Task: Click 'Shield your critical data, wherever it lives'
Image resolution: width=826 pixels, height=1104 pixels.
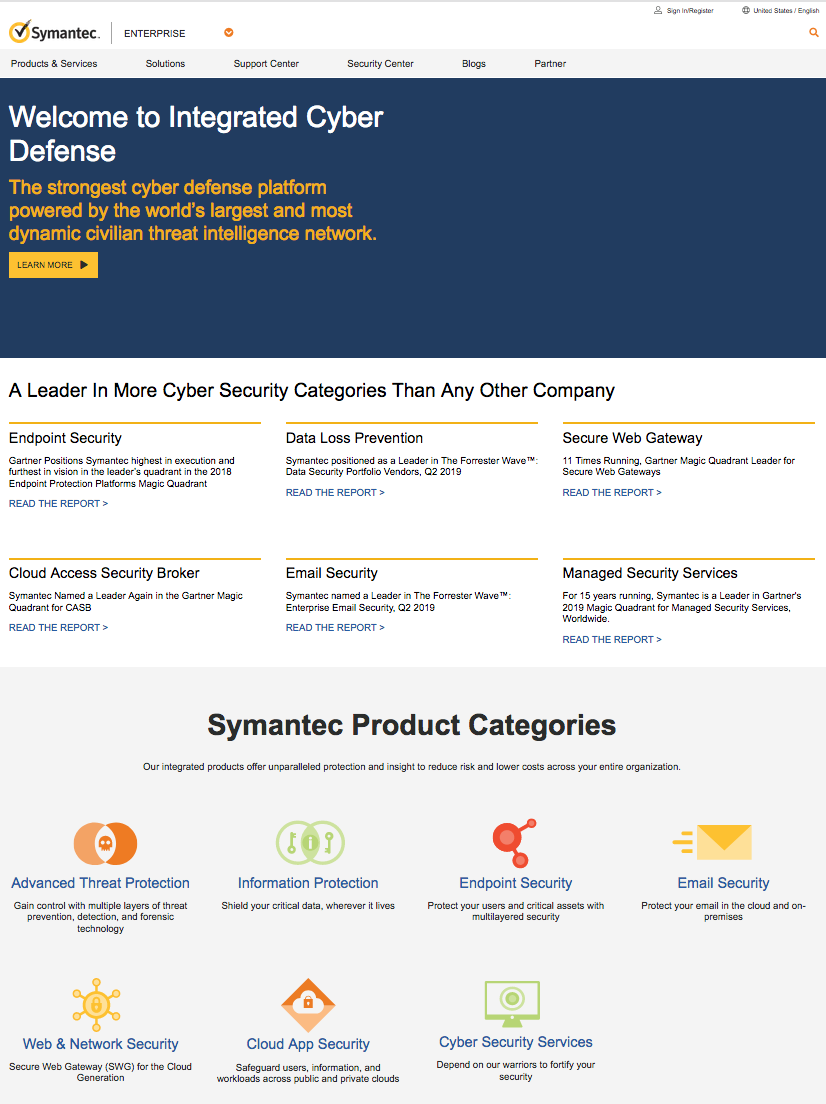Action: click(x=308, y=906)
